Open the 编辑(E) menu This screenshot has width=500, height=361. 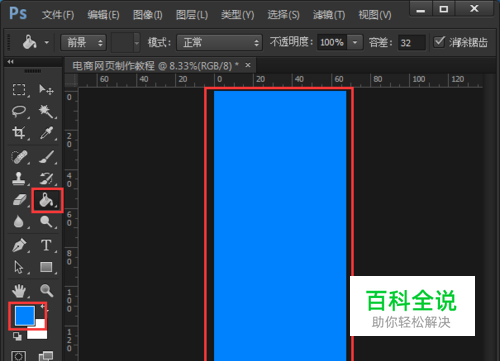tap(103, 15)
